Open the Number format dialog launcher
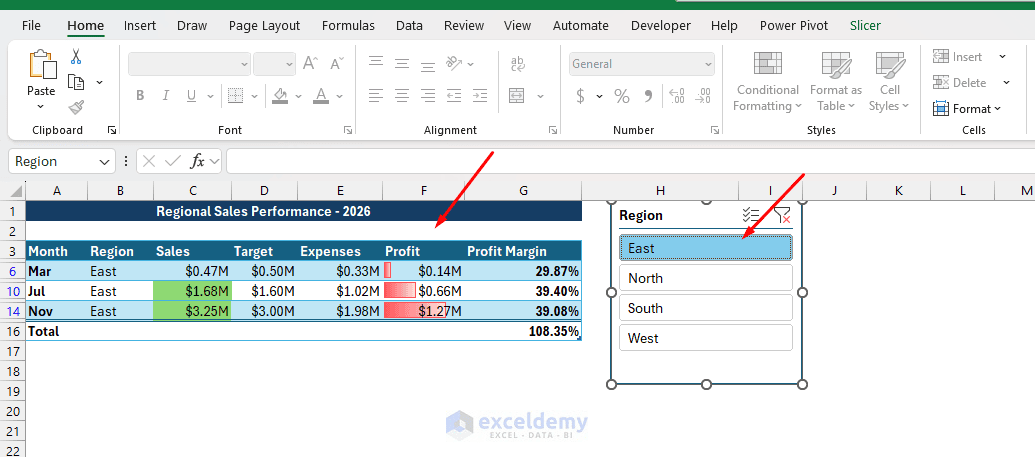 [x=715, y=130]
